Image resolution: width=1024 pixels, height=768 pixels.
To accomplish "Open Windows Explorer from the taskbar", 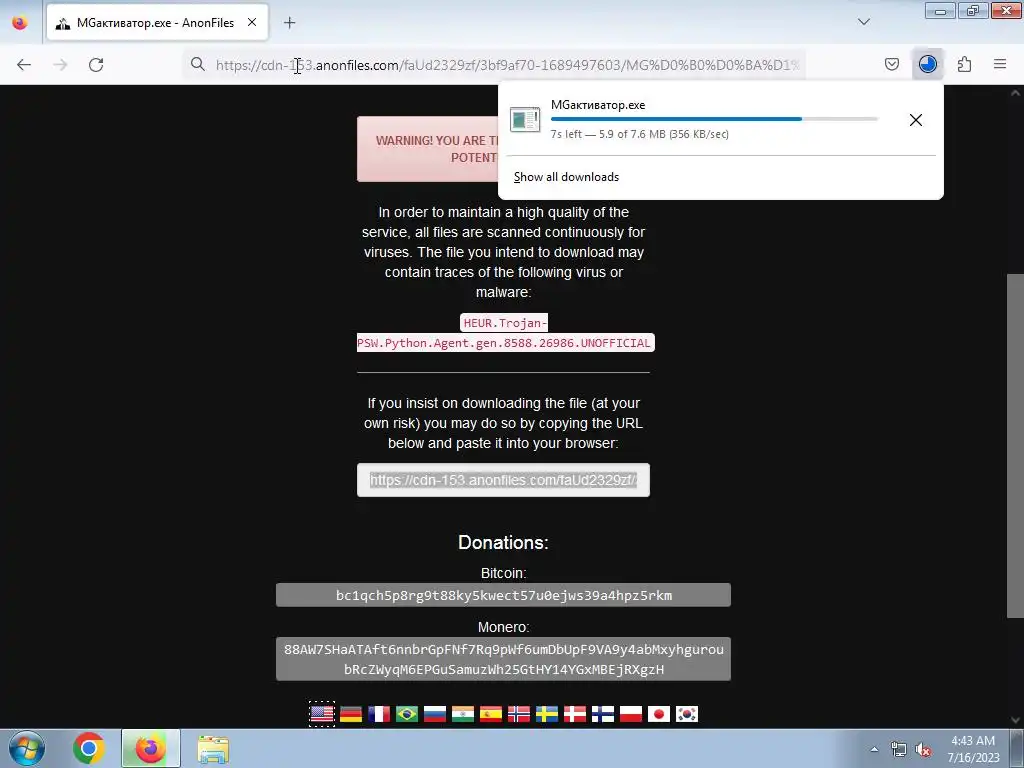I will 213,749.
